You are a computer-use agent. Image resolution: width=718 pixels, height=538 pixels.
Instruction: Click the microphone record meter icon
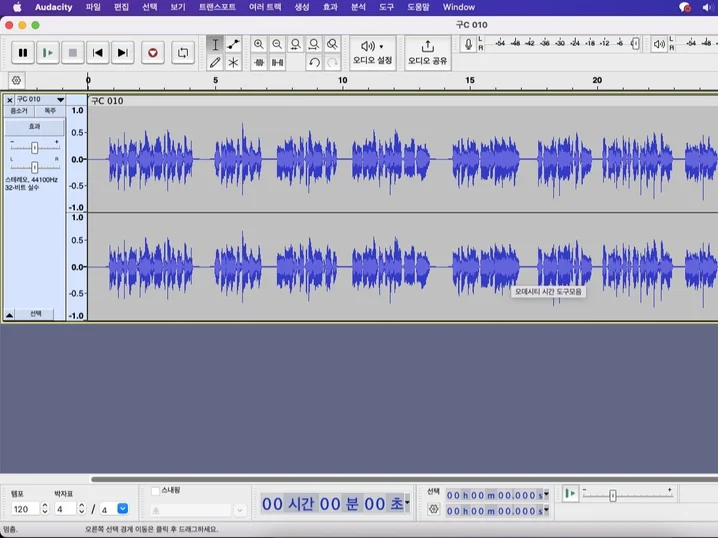click(x=467, y=44)
